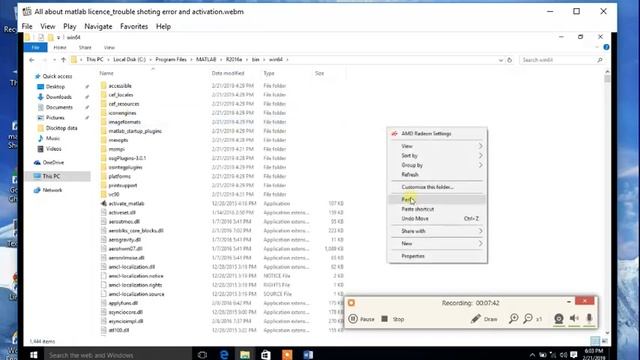Image resolution: width=640 pixels, height=360 pixels.
Task: Open the Store icon on the taskbar
Action: 266,355
